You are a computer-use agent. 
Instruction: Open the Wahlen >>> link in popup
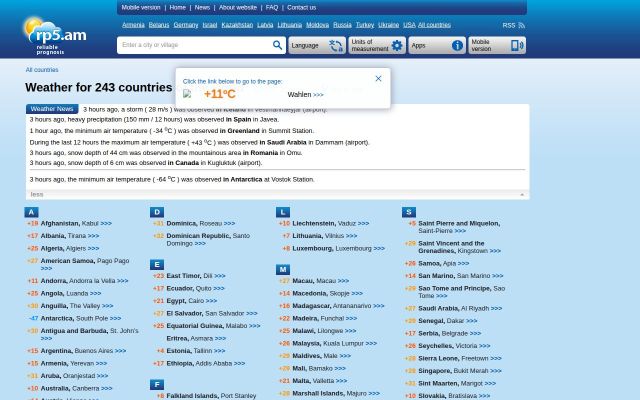pyautogui.click(x=305, y=94)
